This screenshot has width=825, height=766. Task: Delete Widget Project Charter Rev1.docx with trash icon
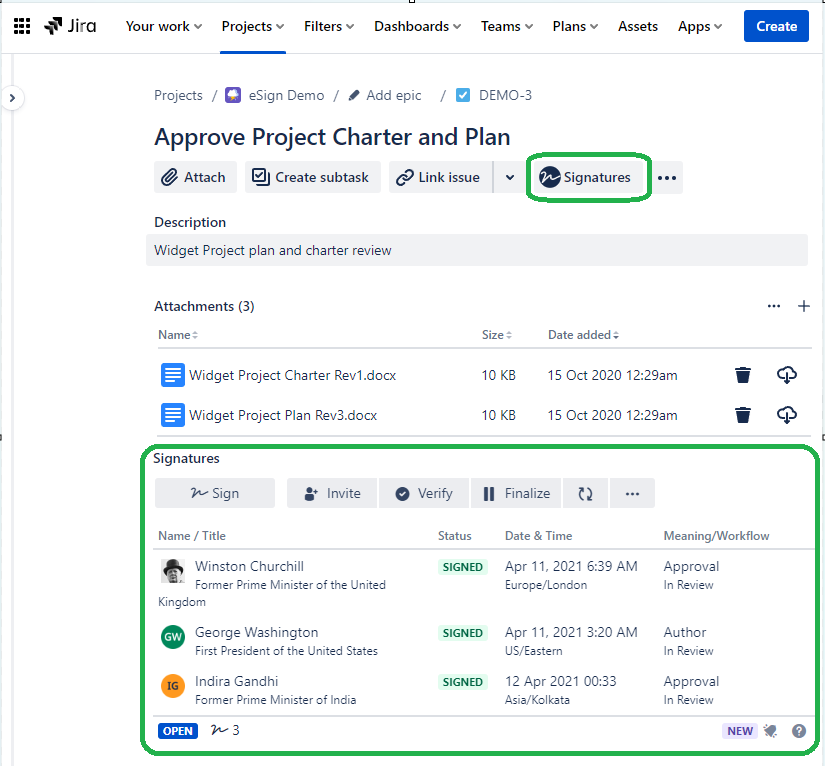pyautogui.click(x=742, y=375)
